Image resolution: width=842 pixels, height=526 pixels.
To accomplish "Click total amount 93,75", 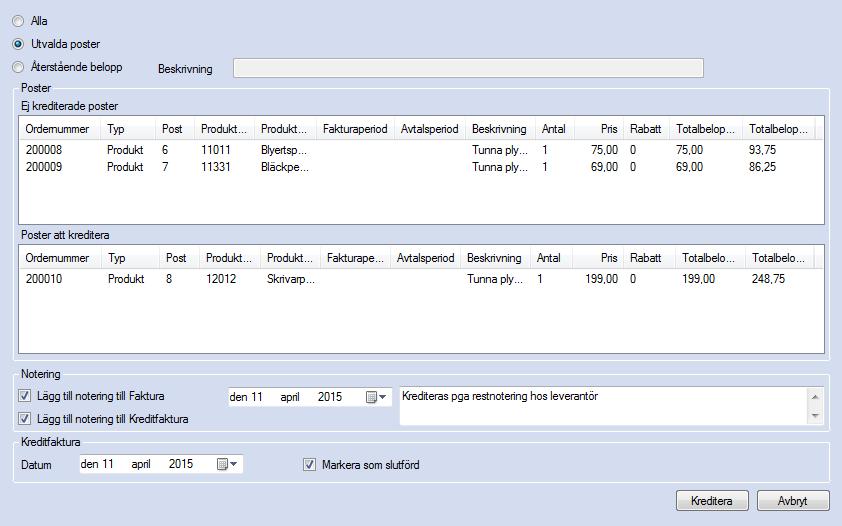I will pyautogui.click(x=763, y=150).
